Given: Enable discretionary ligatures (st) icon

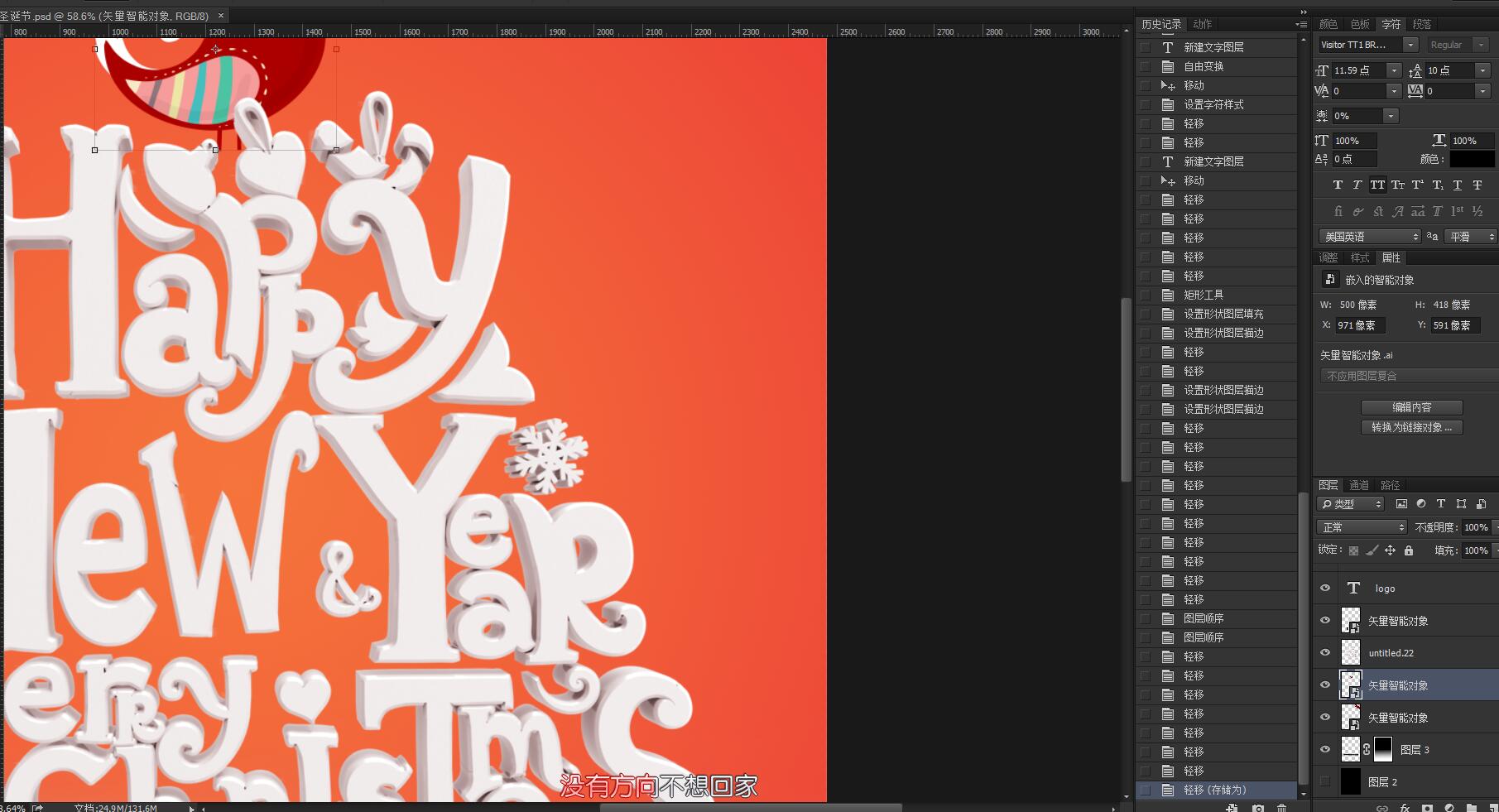Looking at the screenshot, I should pyautogui.click(x=1378, y=211).
